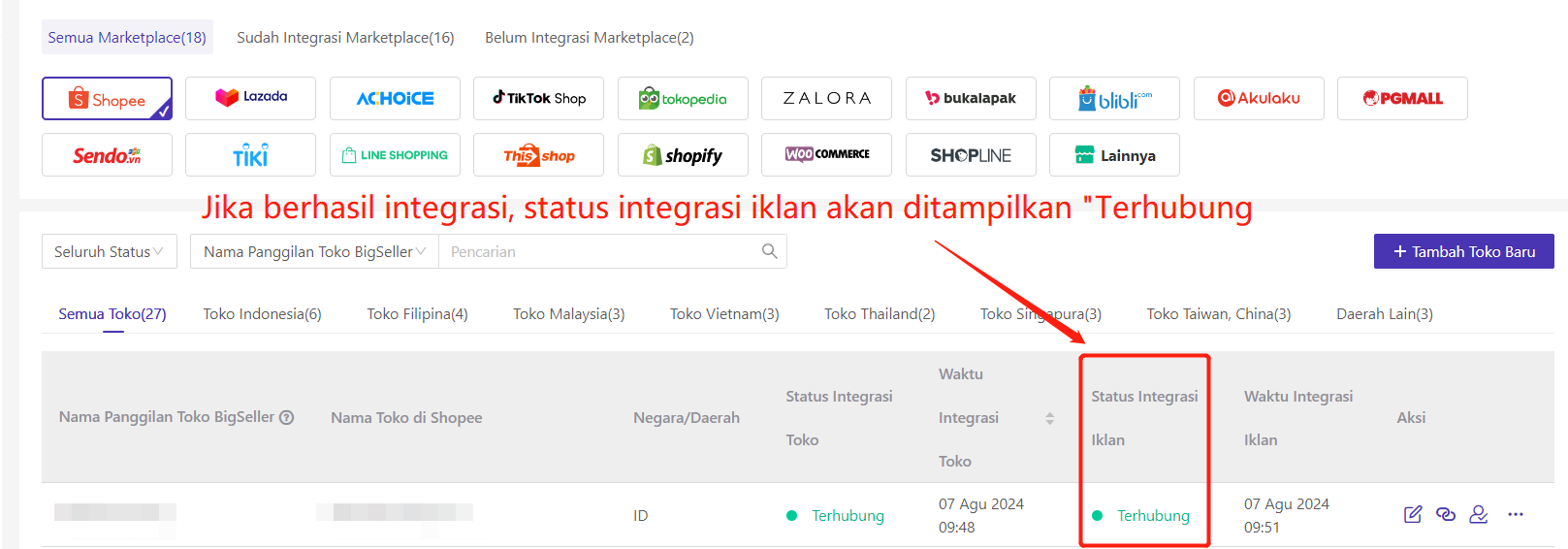Select the Lainnya marketplace tile
This screenshot has width=1568, height=549.
click(1114, 155)
